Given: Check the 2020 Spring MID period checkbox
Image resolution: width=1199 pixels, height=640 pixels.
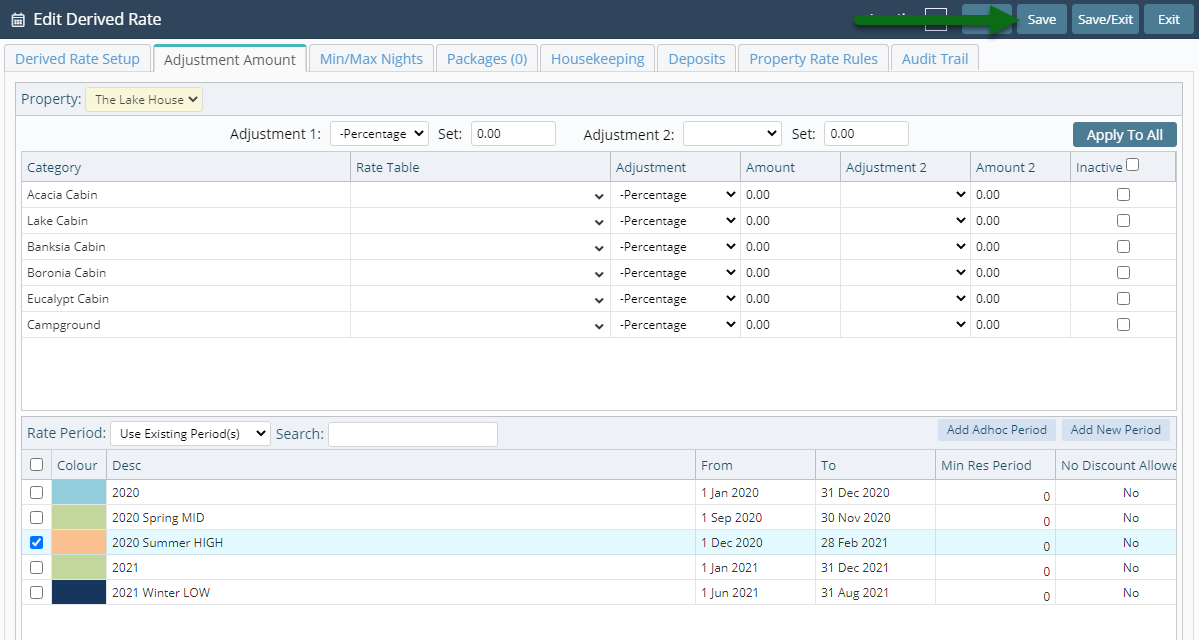Looking at the screenshot, I should [x=36, y=518].
